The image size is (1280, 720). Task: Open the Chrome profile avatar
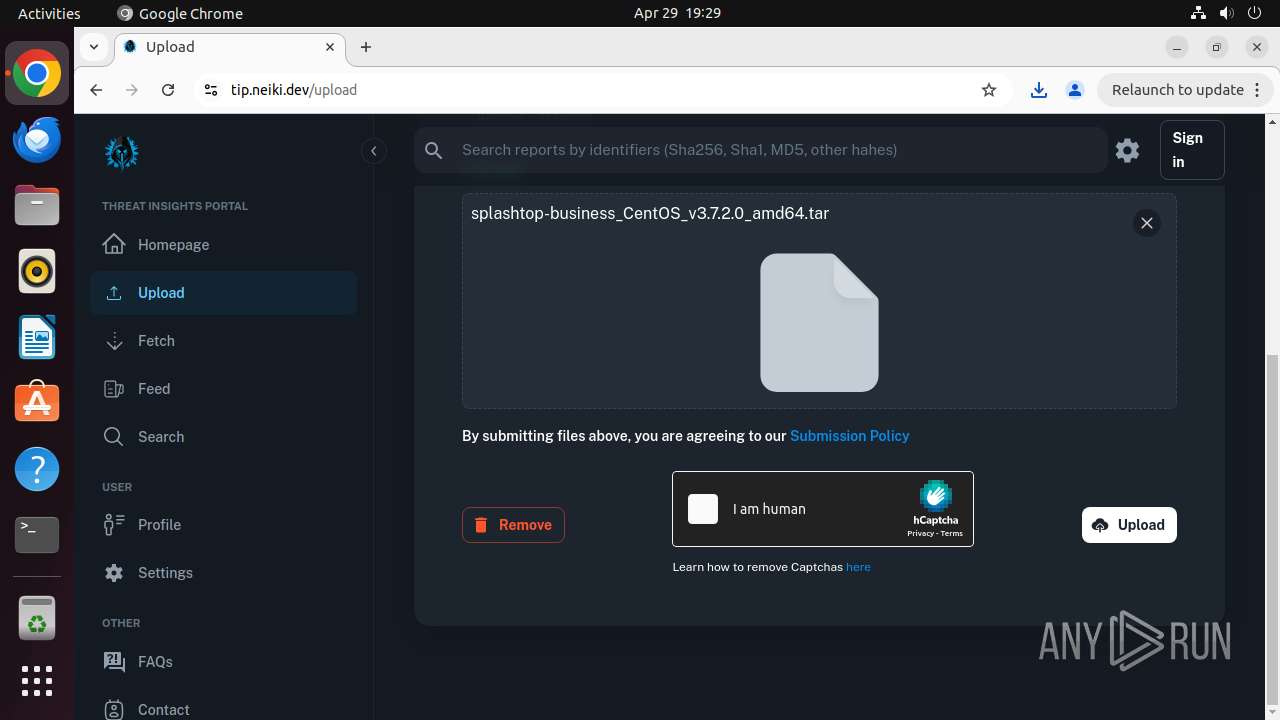pos(1075,90)
